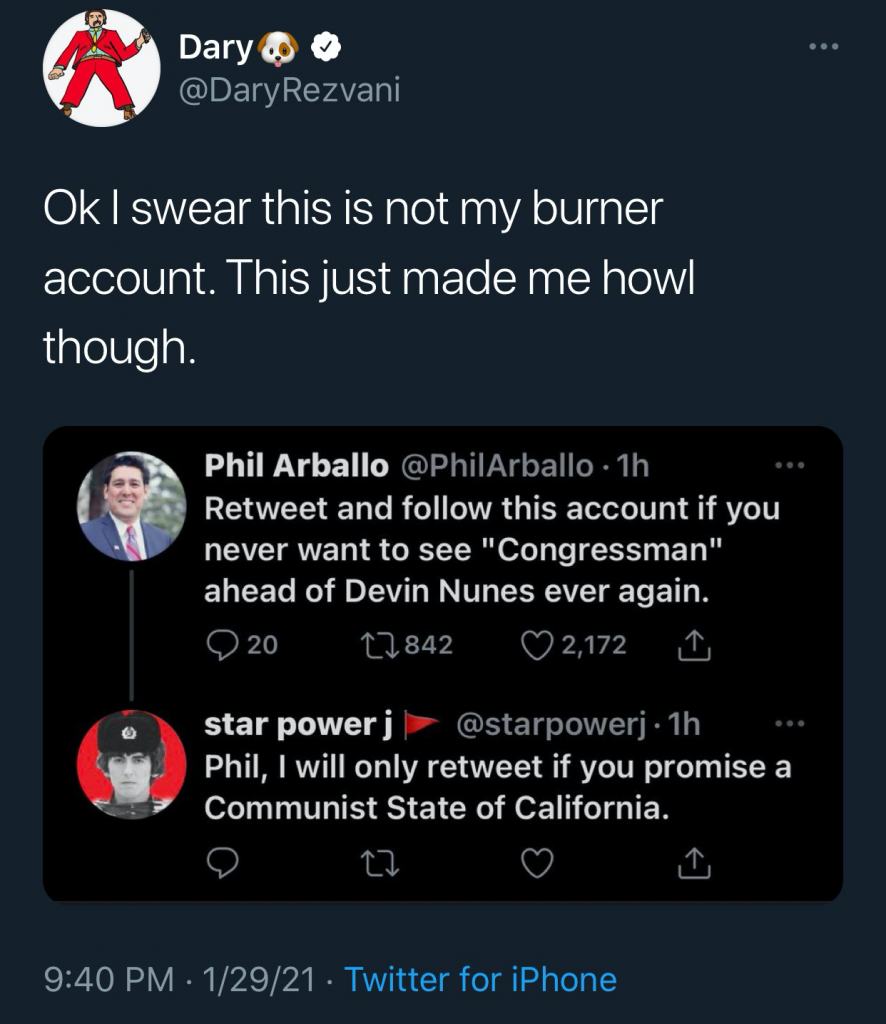Share Phil Arballo's tweet via share icon
Image resolution: width=886 pixels, height=1024 pixels.
tap(694, 648)
